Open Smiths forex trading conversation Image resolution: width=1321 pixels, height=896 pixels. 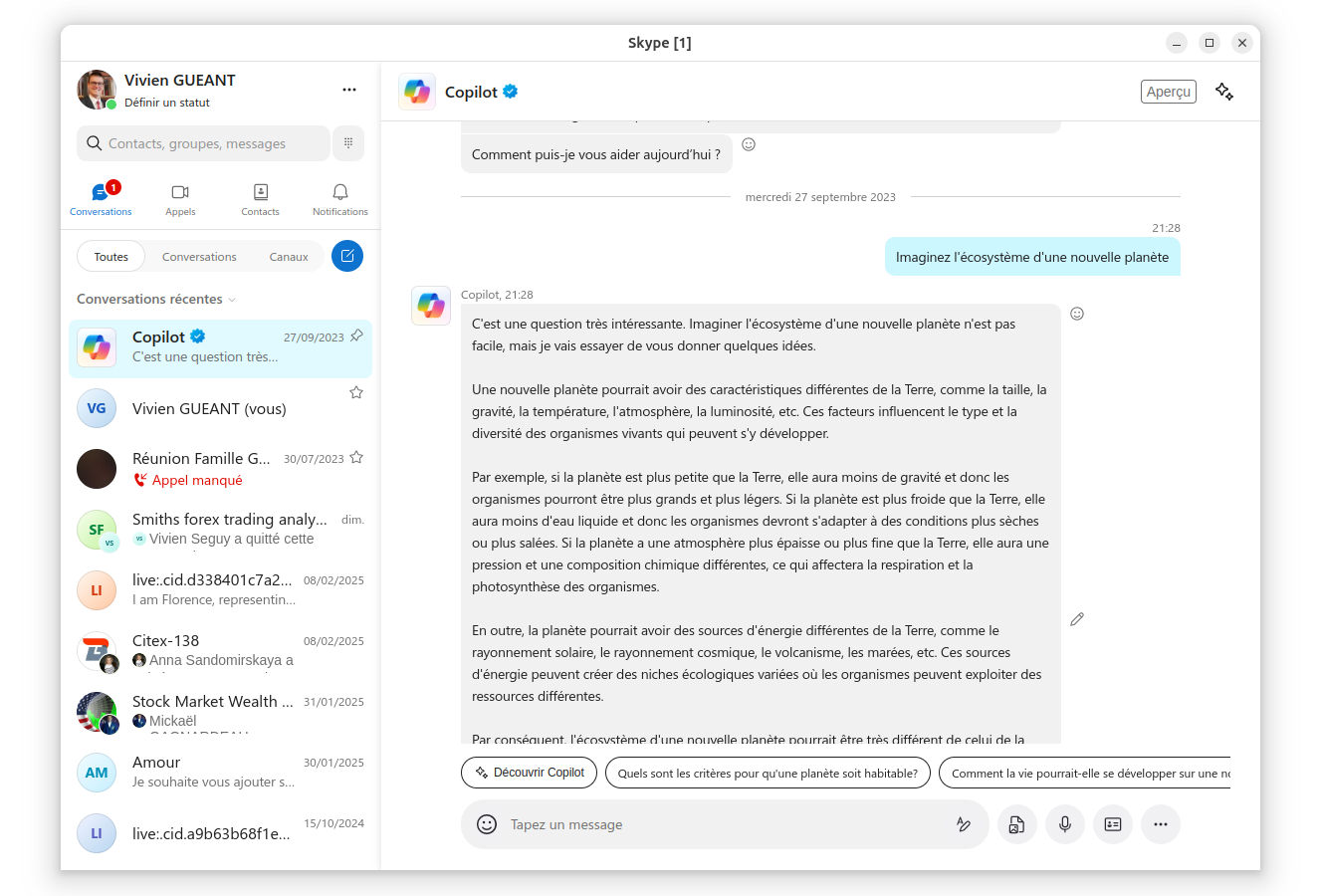[220, 530]
